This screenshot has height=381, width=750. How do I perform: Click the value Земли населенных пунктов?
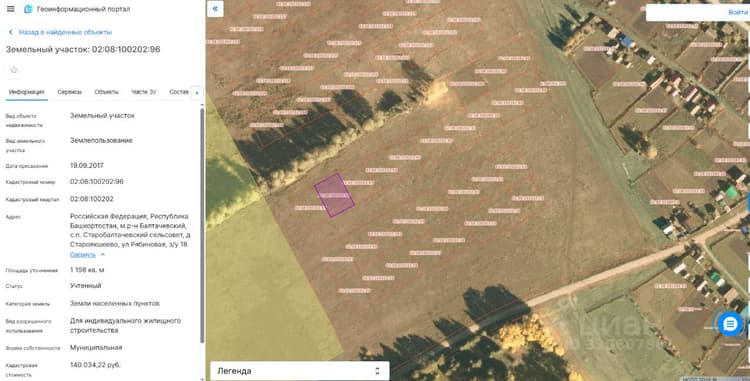point(115,304)
